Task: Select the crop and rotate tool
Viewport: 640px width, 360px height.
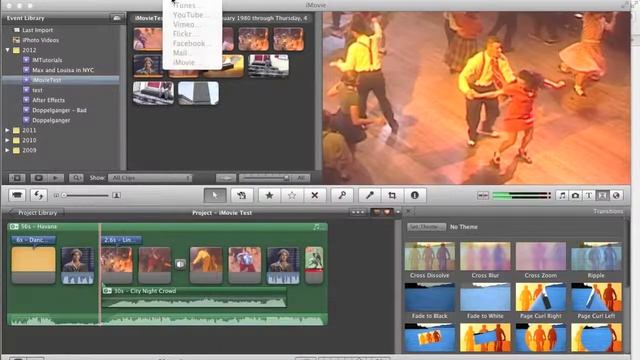Action: click(x=392, y=196)
